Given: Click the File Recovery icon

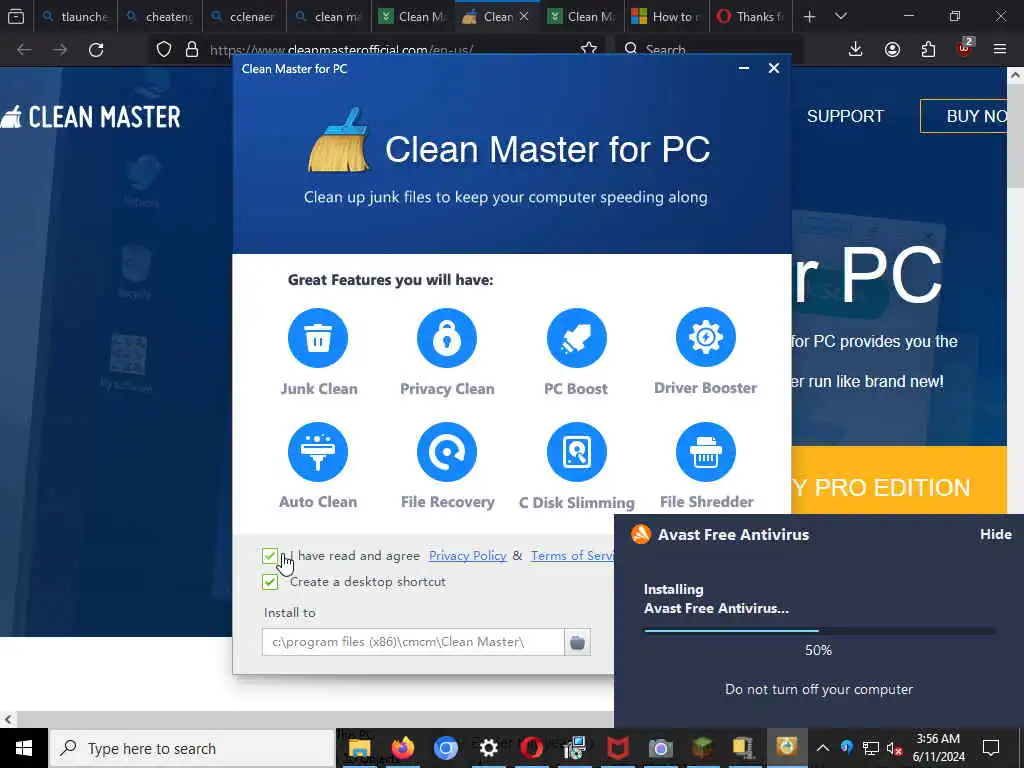Looking at the screenshot, I should point(447,451).
